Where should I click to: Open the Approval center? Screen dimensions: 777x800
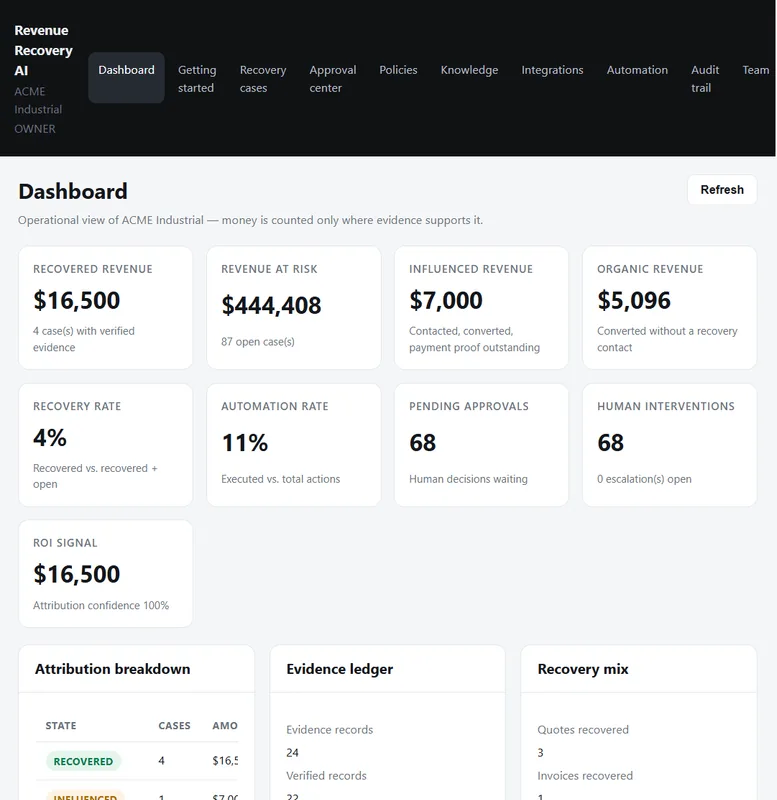333,79
